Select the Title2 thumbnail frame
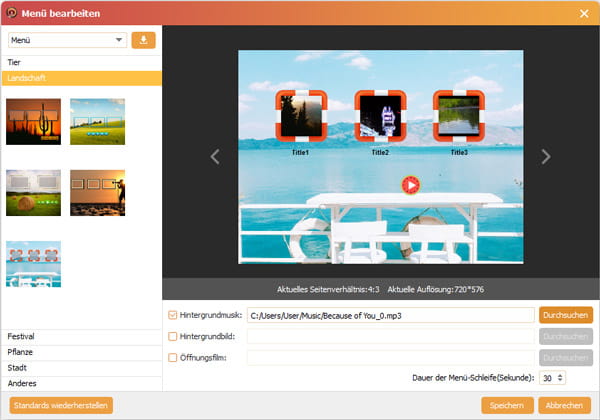 point(379,117)
